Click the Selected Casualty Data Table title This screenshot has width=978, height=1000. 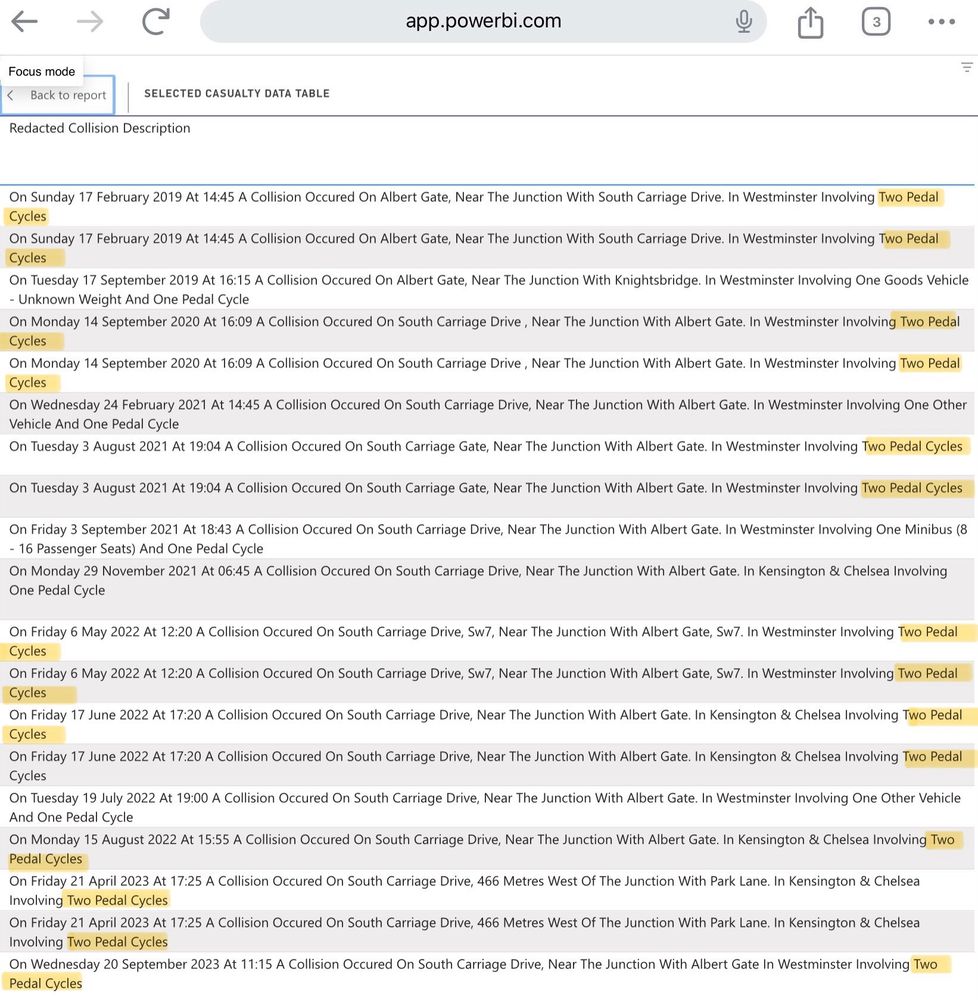coord(237,94)
